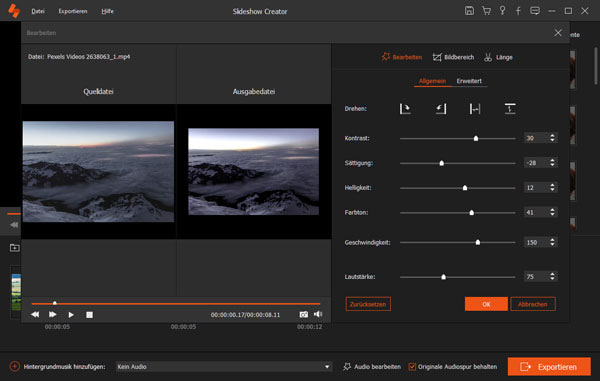This screenshot has height=381, width=600.
Task: Open the Hintergrundmusik Kein Audio dropdown
Action: pos(223,366)
